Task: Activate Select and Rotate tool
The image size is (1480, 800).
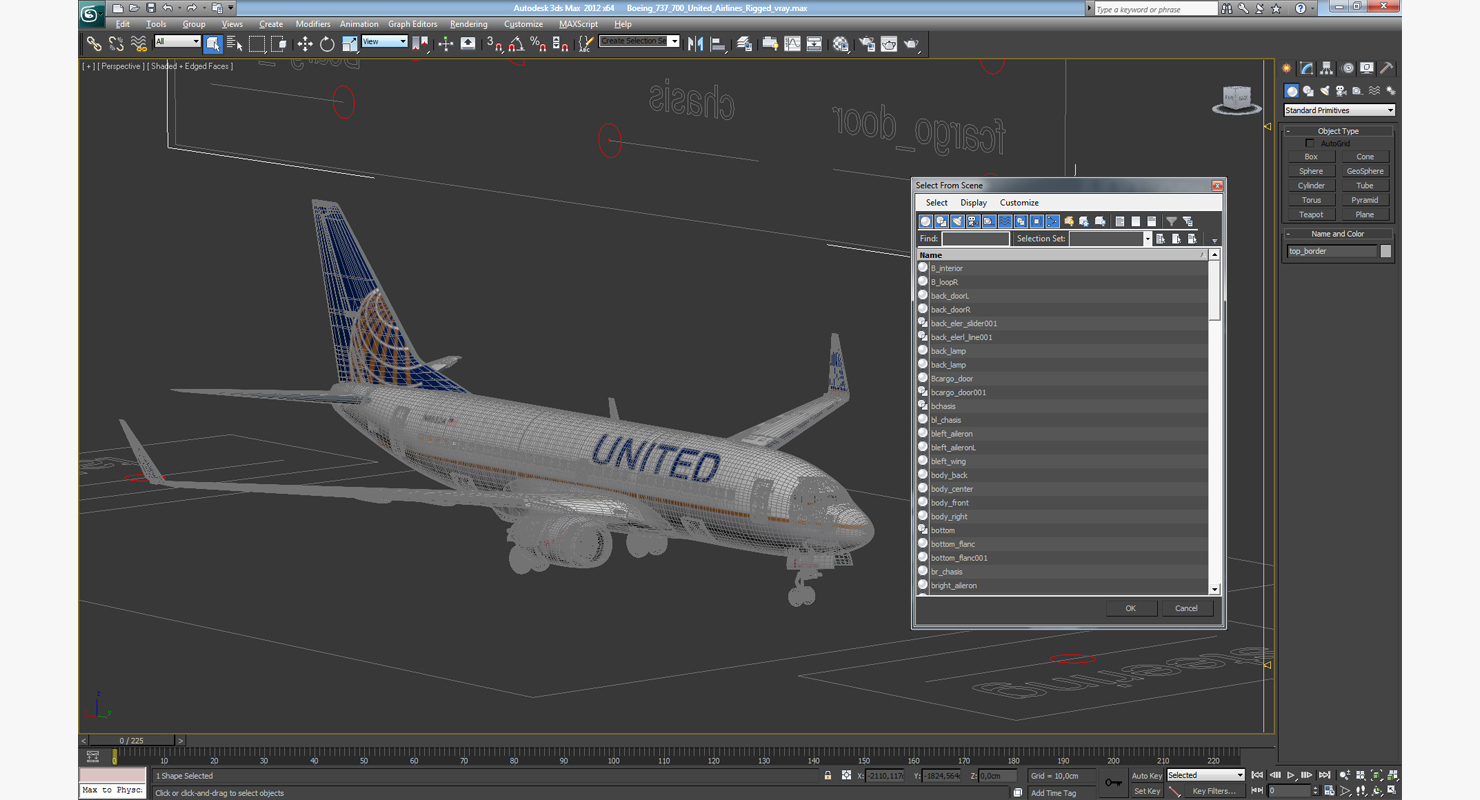Action: coord(327,43)
